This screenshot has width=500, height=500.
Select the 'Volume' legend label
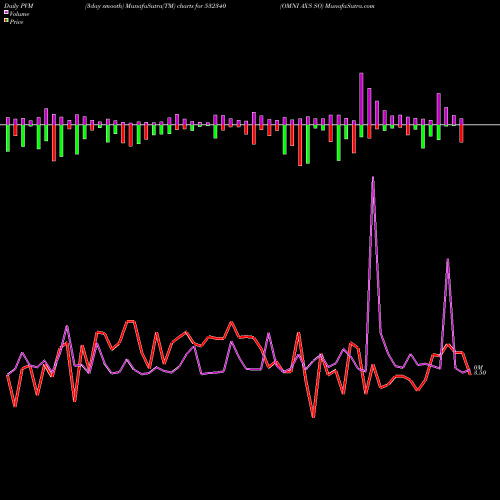[19, 14]
